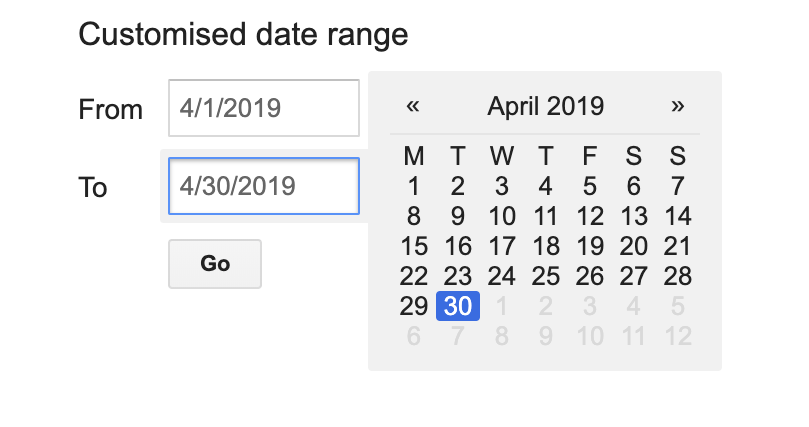Pick April 15 in the calendar

pyautogui.click(x=414, y=246)
